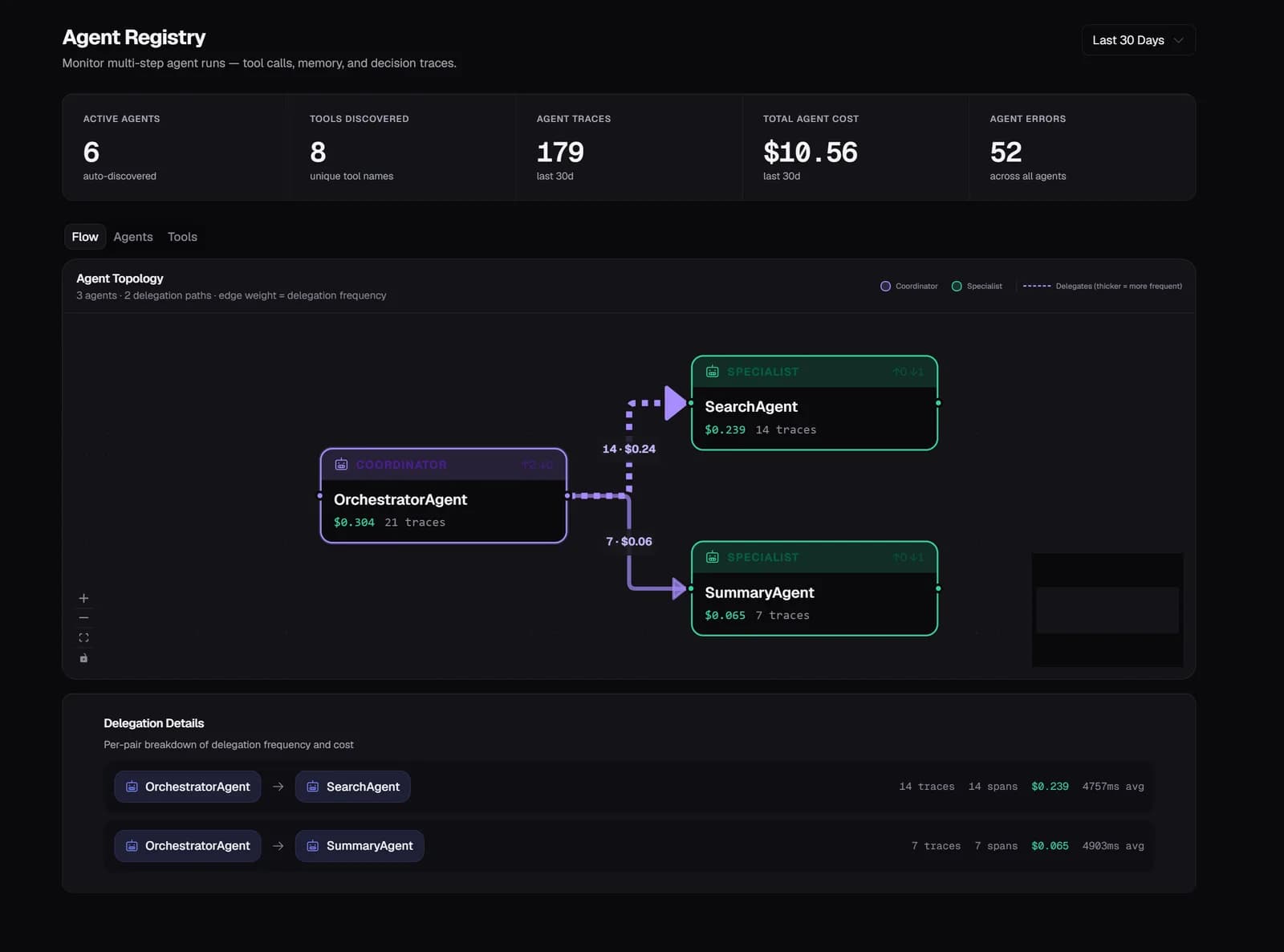Click the topology minimap

point(1107,610)
